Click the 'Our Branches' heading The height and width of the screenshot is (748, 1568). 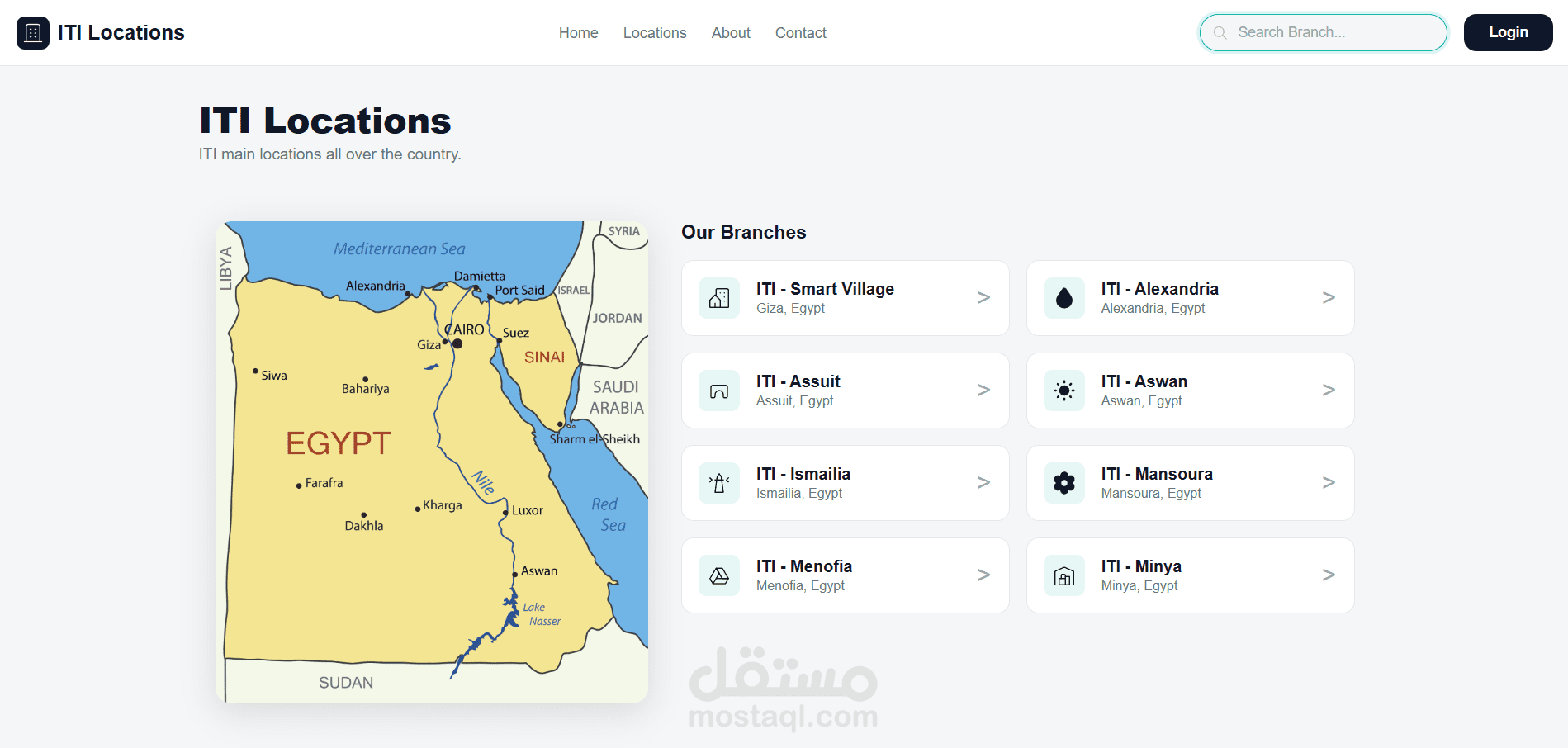743,232
